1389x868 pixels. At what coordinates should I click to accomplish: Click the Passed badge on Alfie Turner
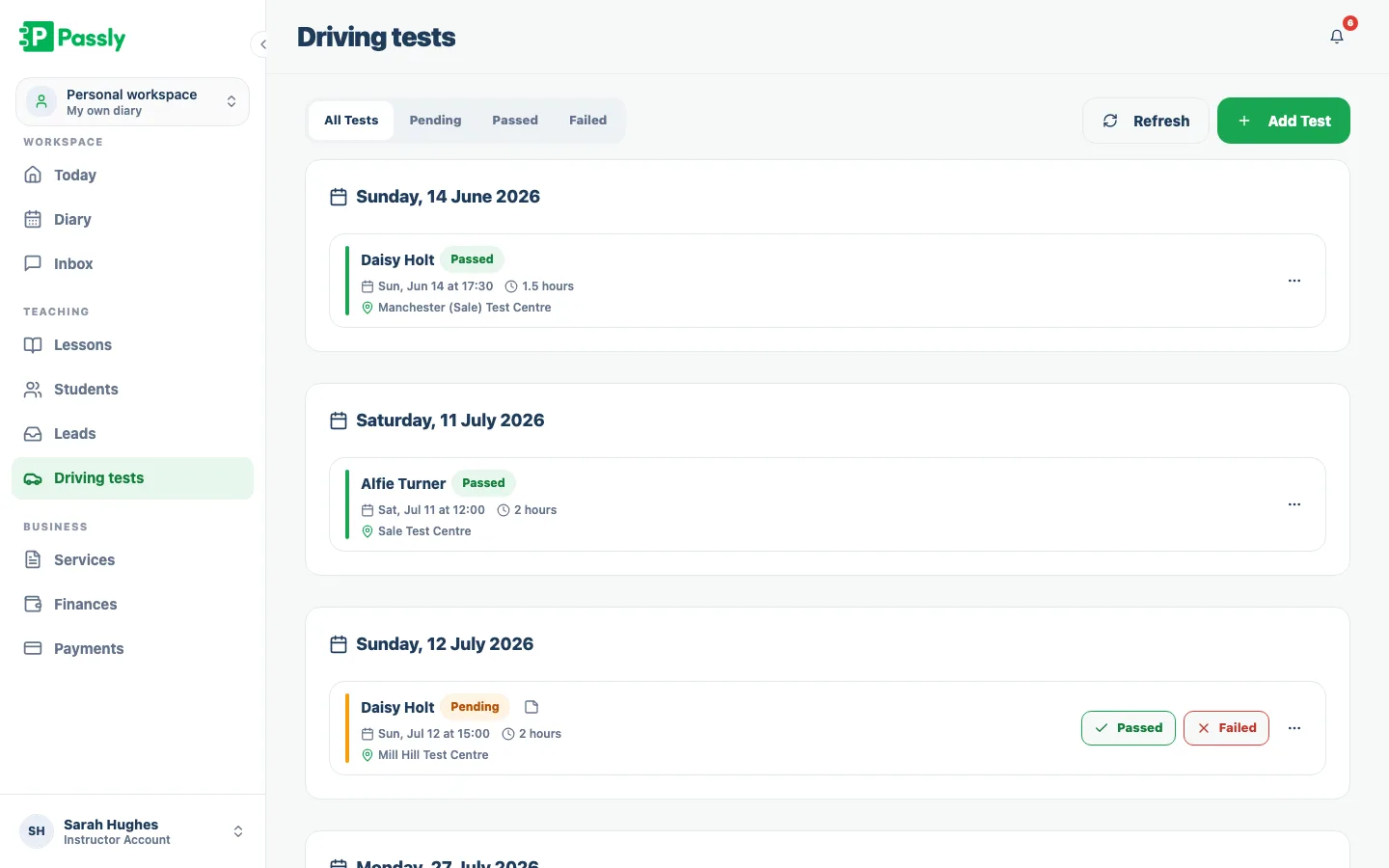click(x=483, y=483)
